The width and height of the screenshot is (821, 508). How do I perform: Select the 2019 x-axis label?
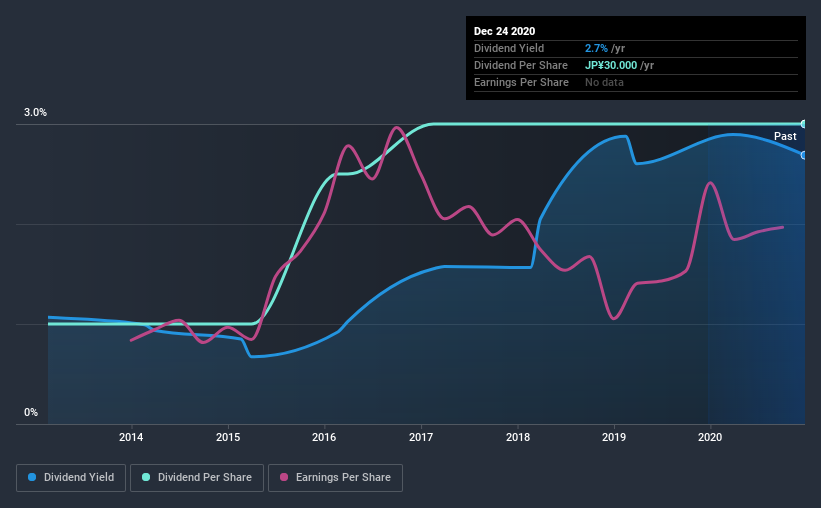pyautogui.click(x=614, y=437)
